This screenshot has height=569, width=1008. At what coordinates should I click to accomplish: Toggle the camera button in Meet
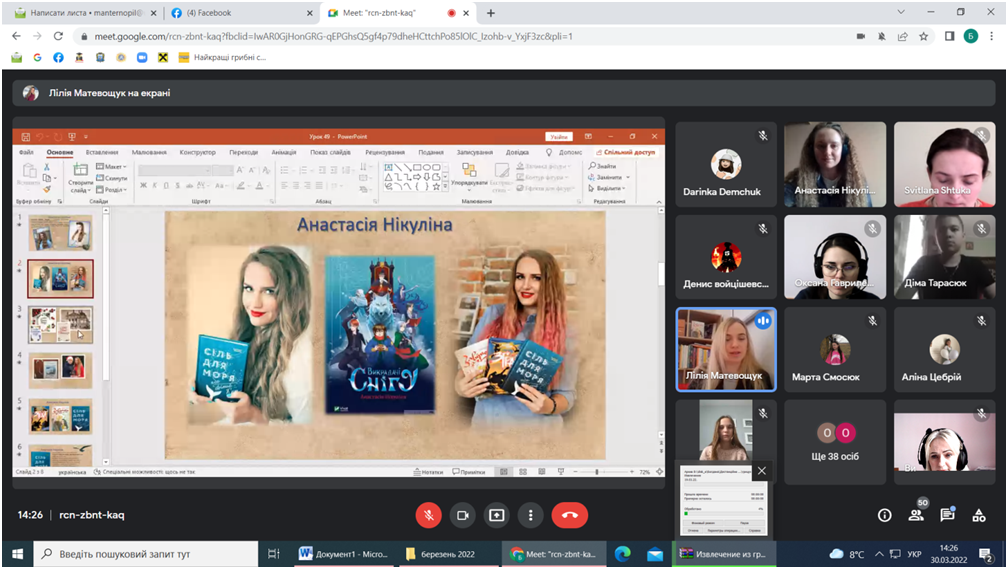coord(462,515)
